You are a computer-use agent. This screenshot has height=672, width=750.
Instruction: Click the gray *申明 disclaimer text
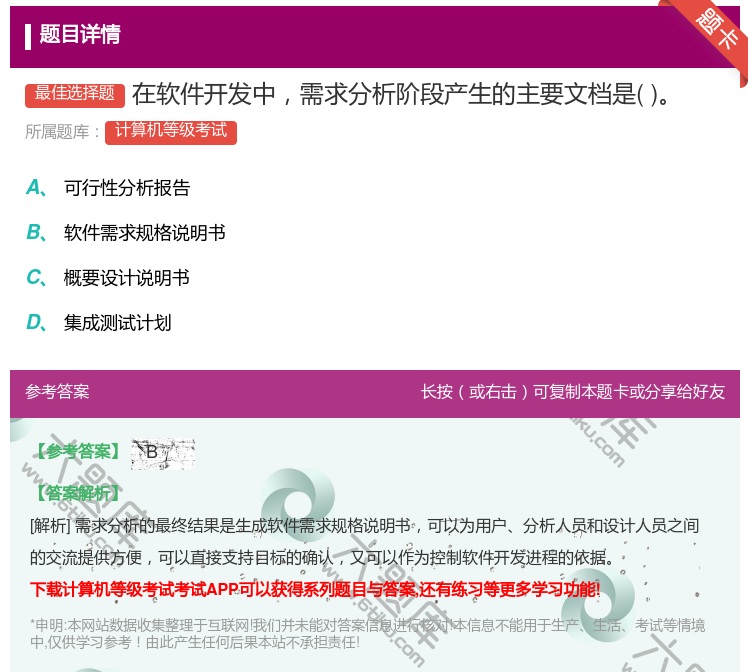pyautogui.click(x=367, y=633)
